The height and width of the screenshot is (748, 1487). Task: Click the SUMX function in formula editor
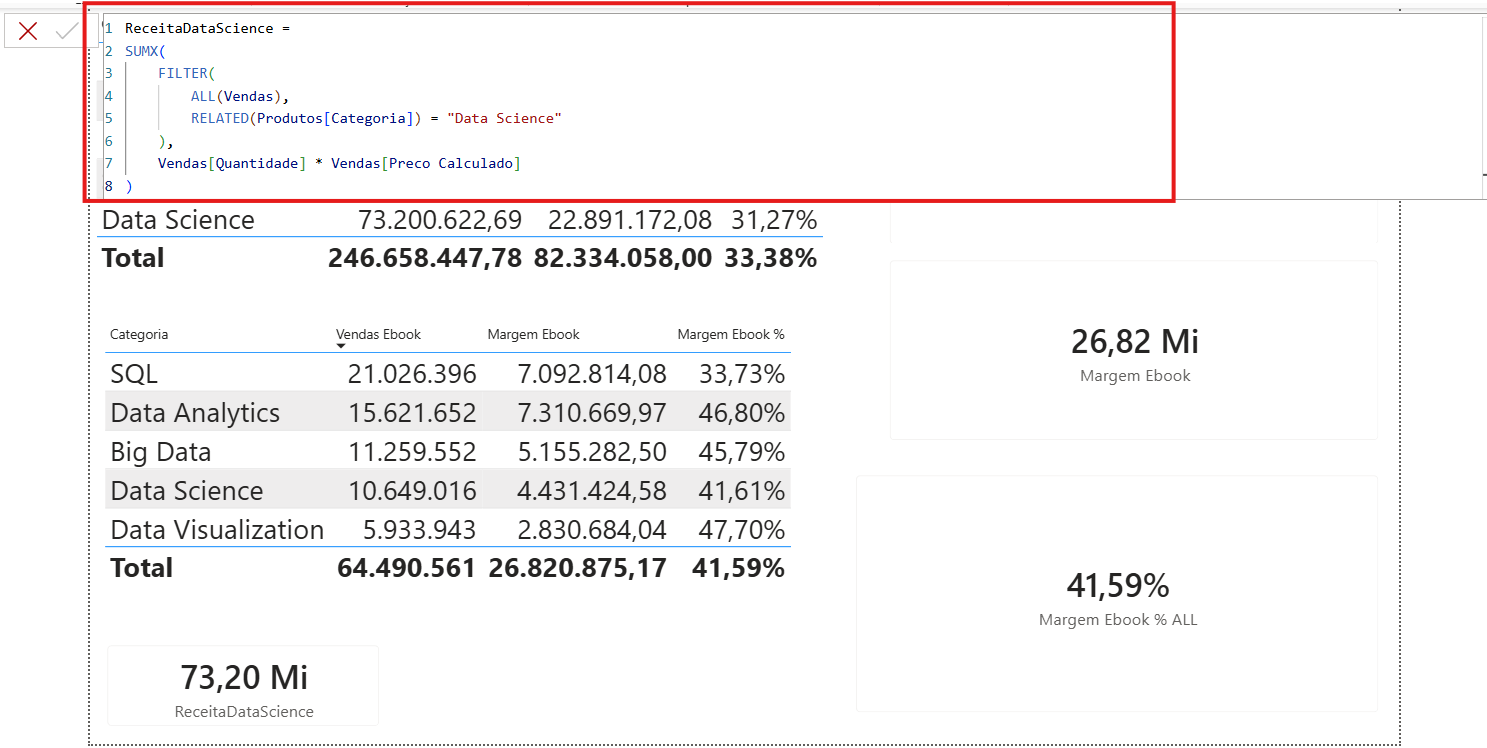141,51
